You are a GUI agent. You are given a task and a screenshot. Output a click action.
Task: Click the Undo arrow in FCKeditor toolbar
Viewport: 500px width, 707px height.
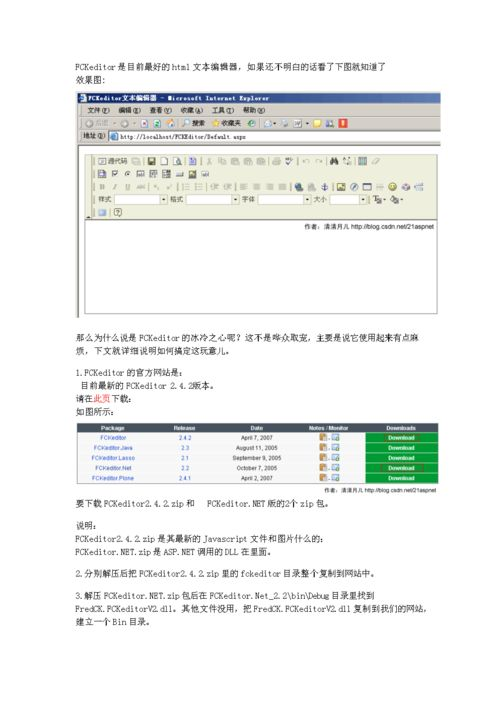[x=306, y=161]
